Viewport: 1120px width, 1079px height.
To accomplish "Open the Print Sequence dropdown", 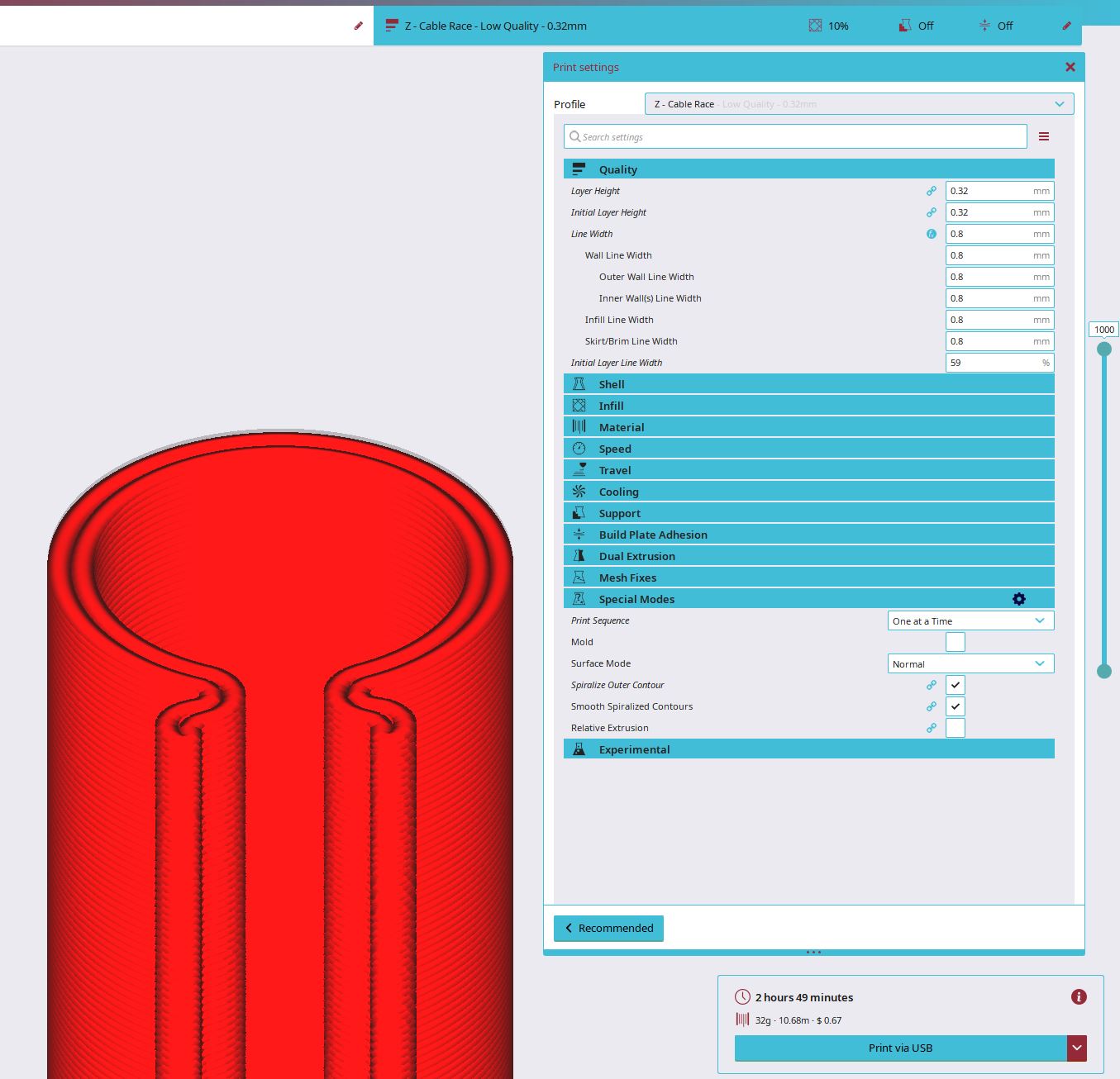I will click(970, 620).
